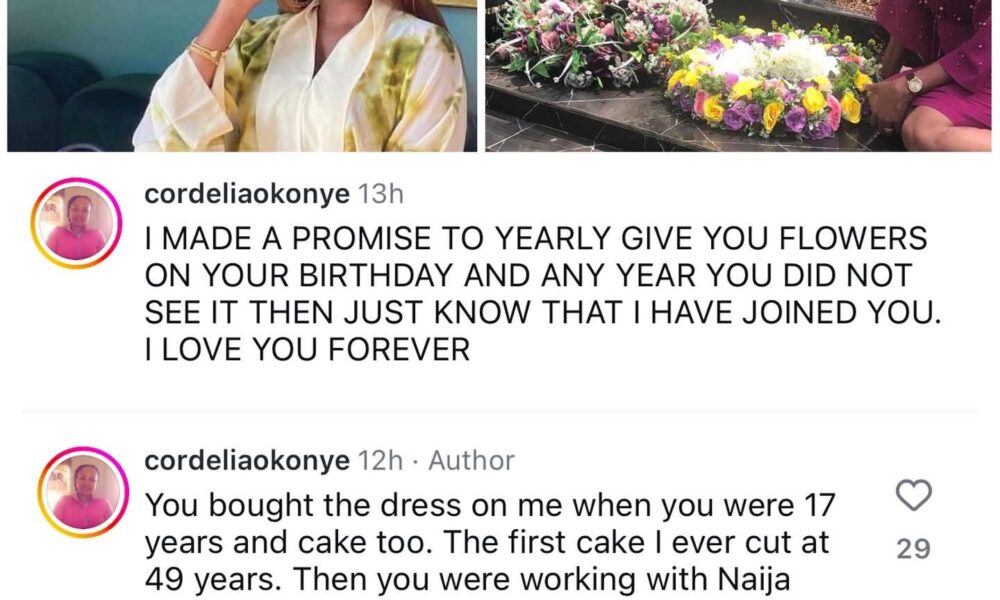Click the 13h timestamp on the caption
Viewport: 1000px width, 600px height.
(379, 196)
